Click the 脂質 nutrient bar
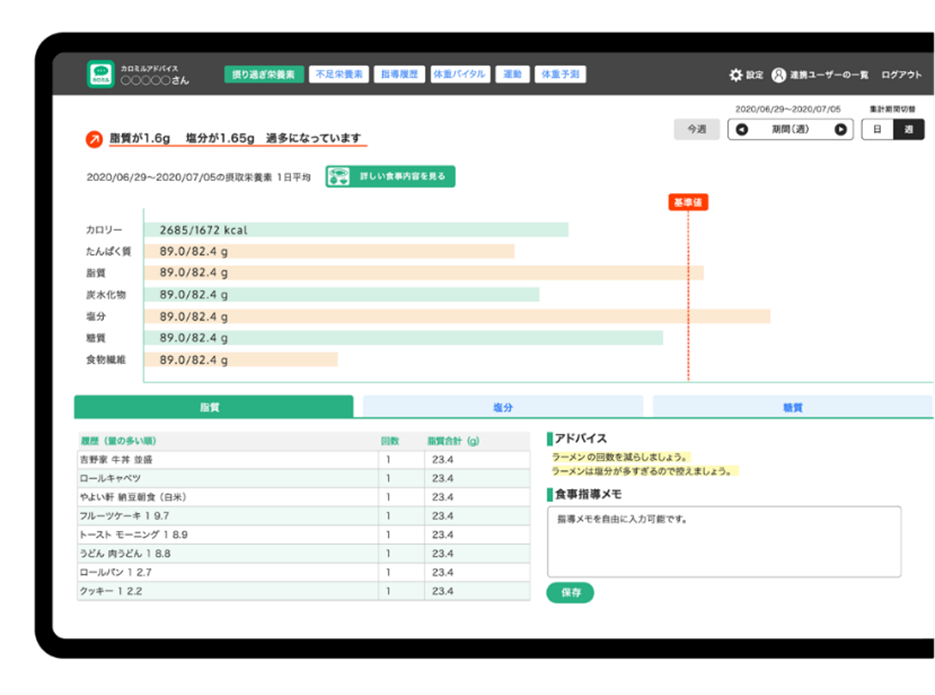935x695 pixels. pos(423,273)
